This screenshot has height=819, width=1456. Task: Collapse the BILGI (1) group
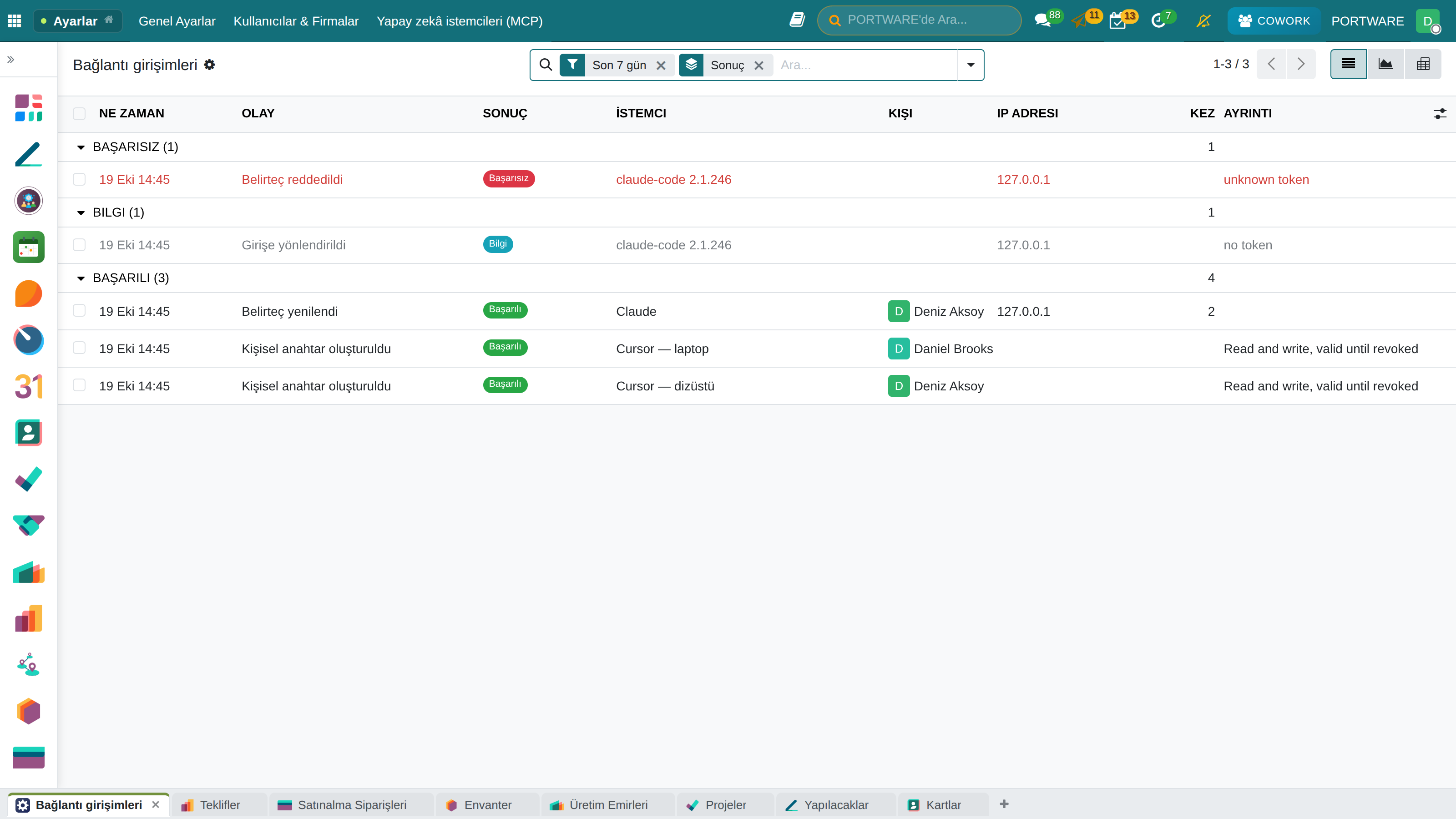[81, 213]
